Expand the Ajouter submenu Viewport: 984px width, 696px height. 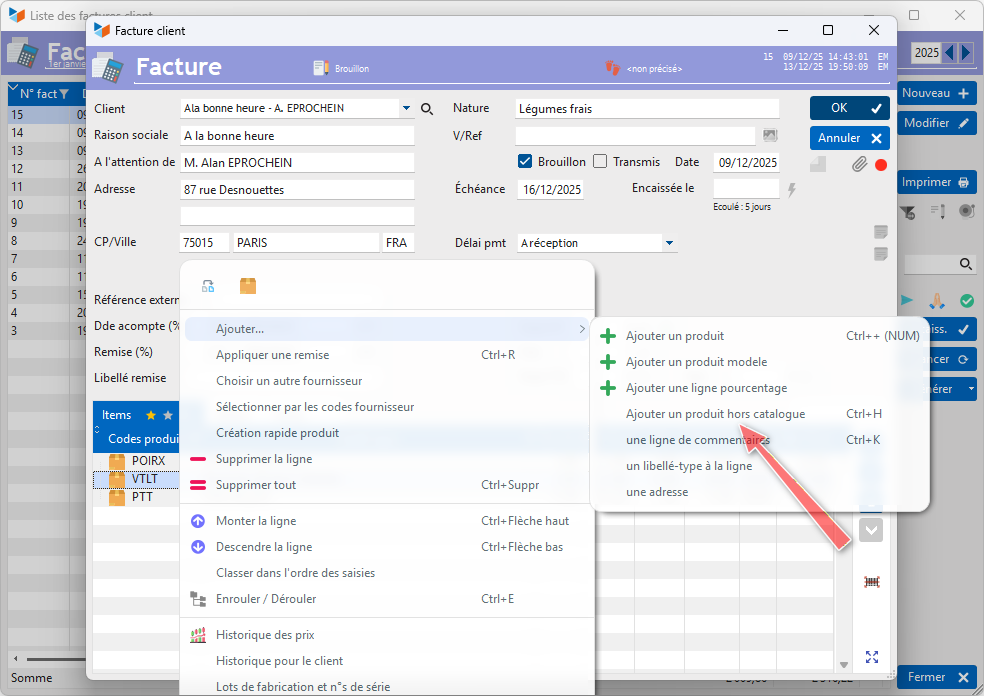386,329
